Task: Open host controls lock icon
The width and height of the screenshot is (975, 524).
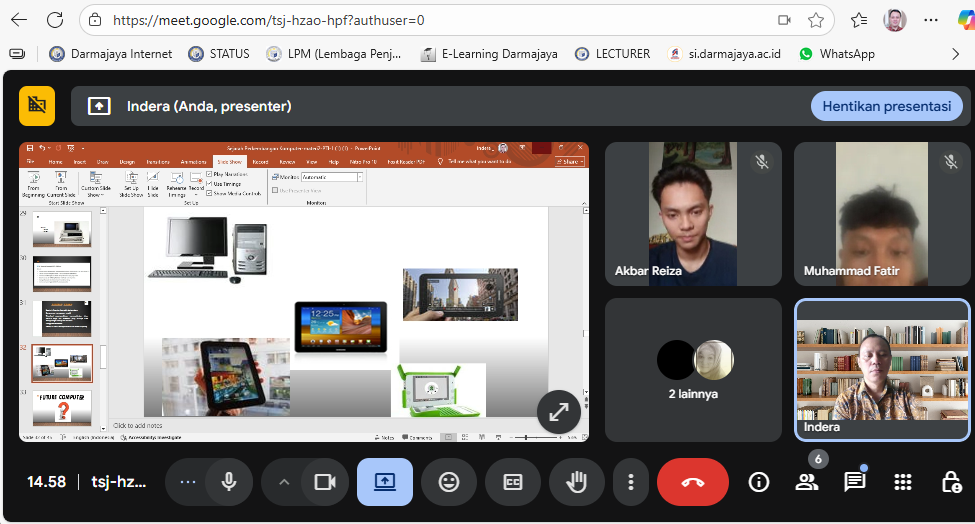Action: point(951,482)
